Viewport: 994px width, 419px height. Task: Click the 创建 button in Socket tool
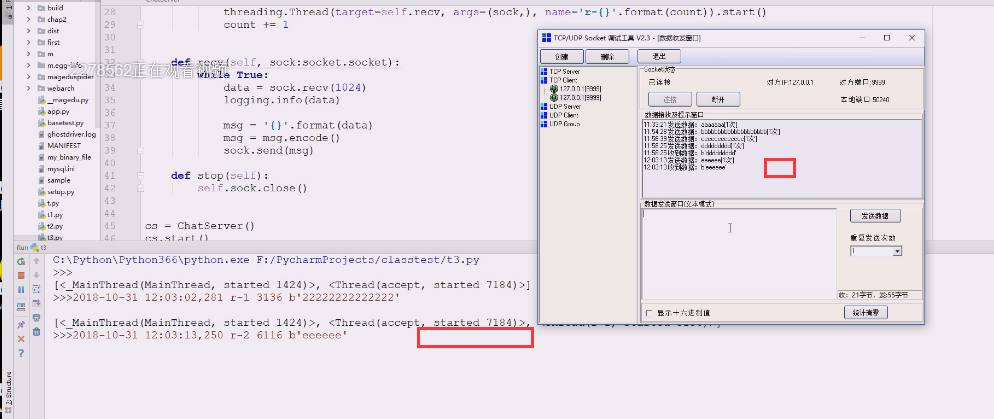[x=561, y=56]
